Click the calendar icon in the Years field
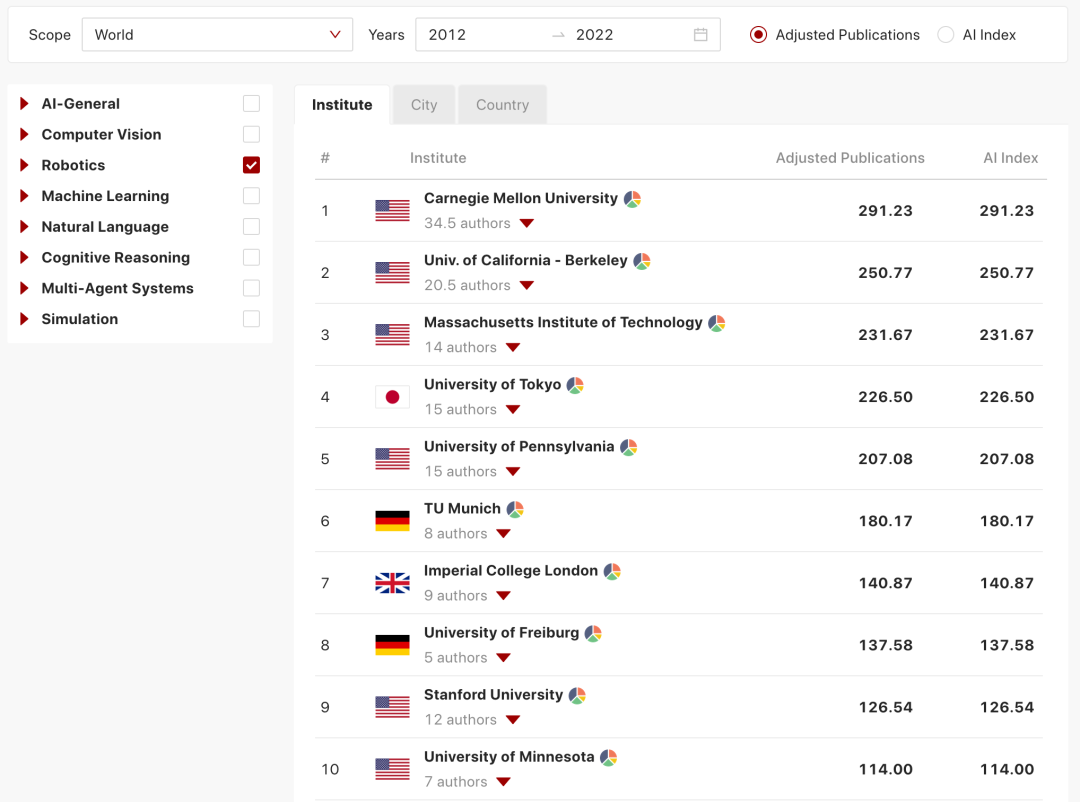 (700, 34)
